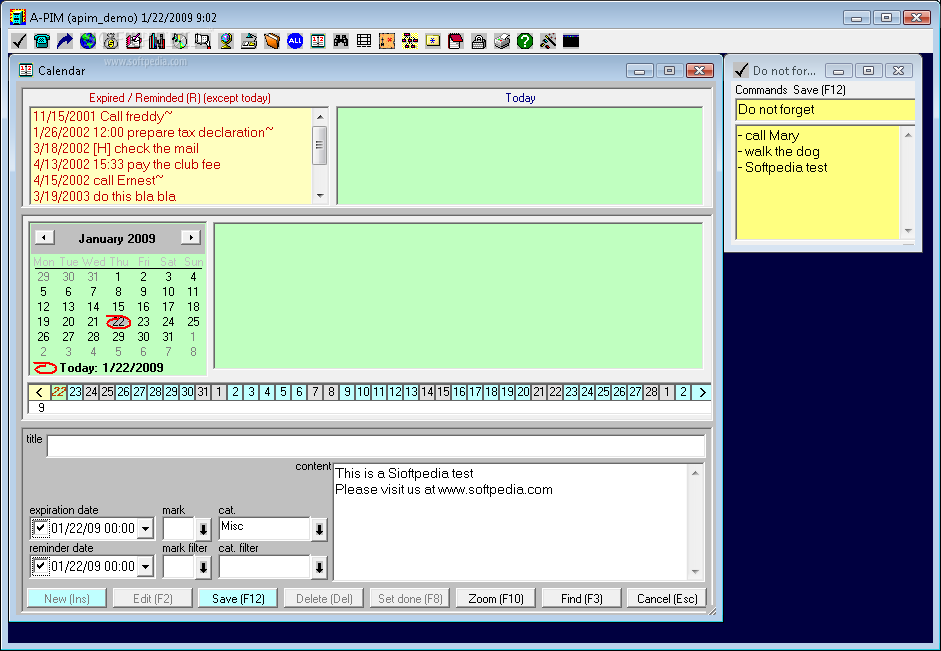Viewport: 941px width, 651px height.
Task: Open the reminder date dropdown calendar
Action: [x=146, y=566]
